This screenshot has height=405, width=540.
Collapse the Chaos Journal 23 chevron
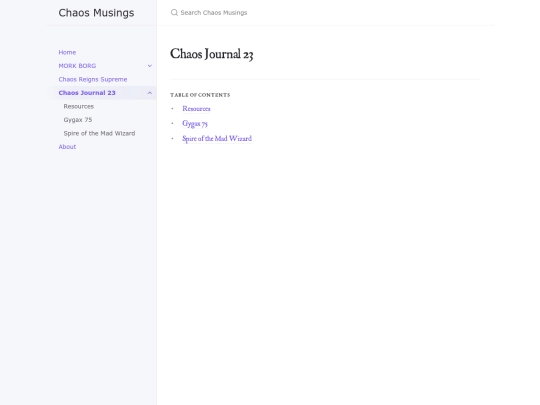point(150,93)
